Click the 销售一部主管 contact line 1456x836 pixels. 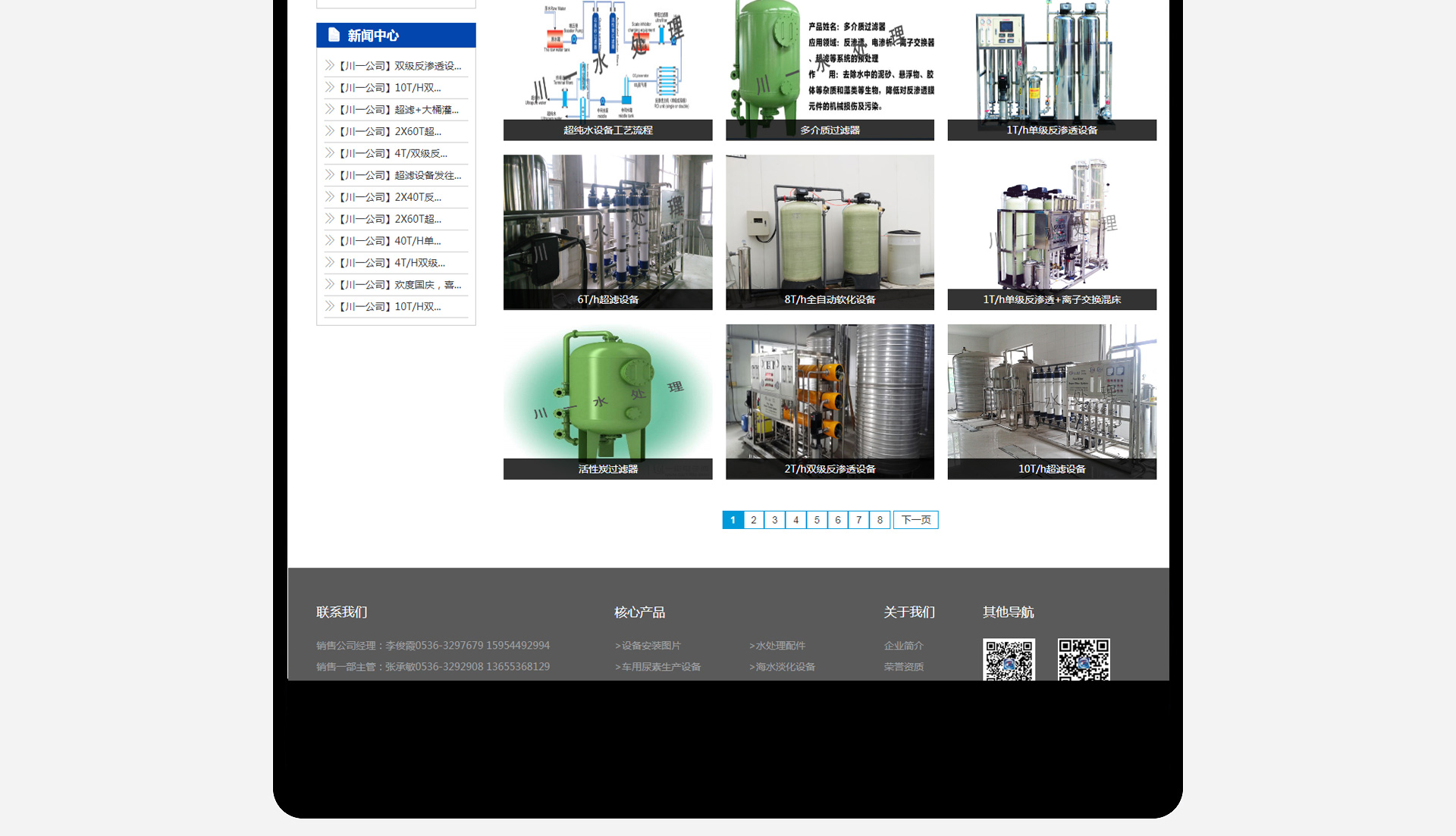coord(433,667)
